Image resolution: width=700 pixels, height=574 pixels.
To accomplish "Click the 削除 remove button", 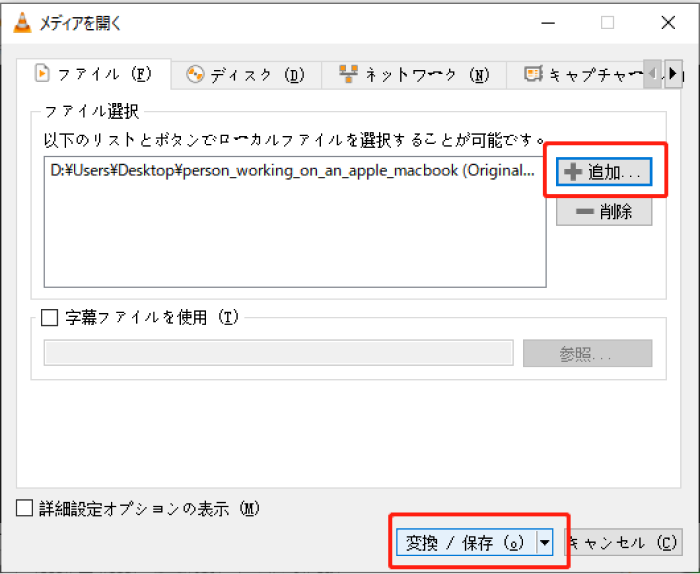I will coord(604,212).
